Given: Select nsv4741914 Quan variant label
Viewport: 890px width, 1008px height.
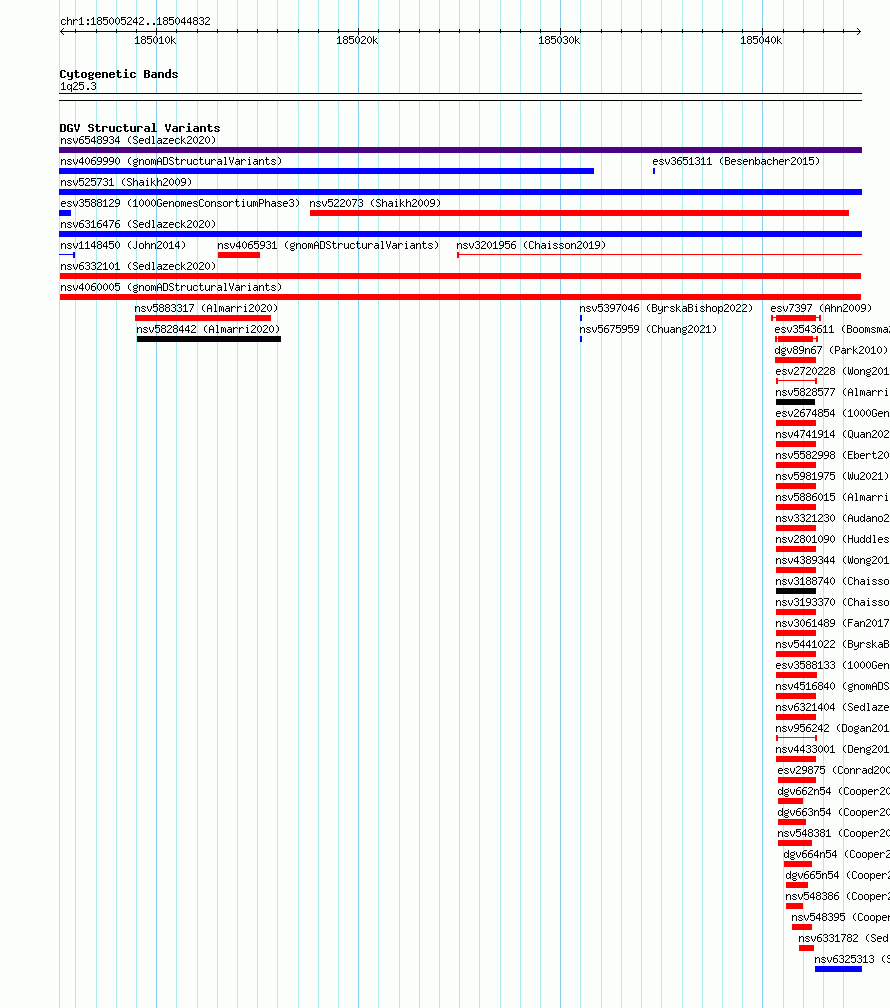Looking at the screenshot, I should coord(833,435).
